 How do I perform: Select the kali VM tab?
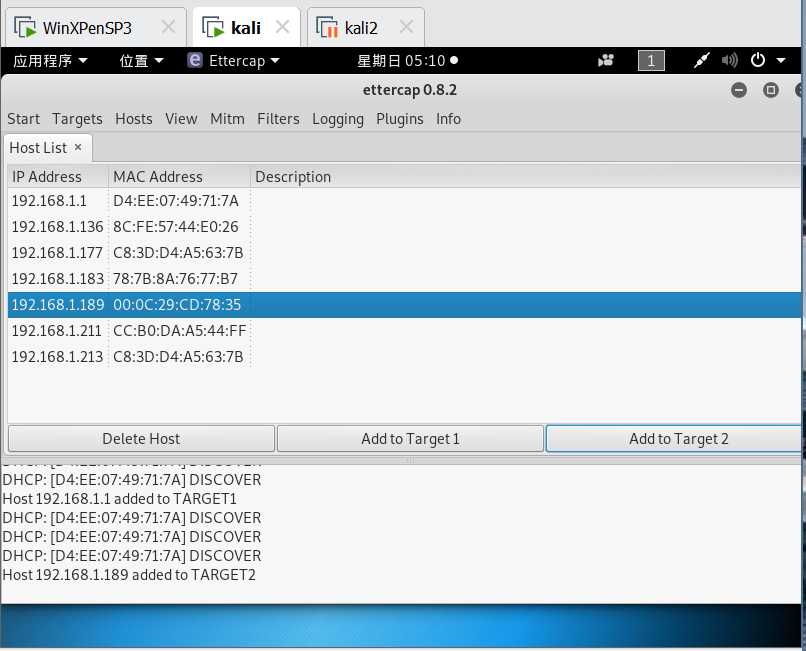[246, 27]
